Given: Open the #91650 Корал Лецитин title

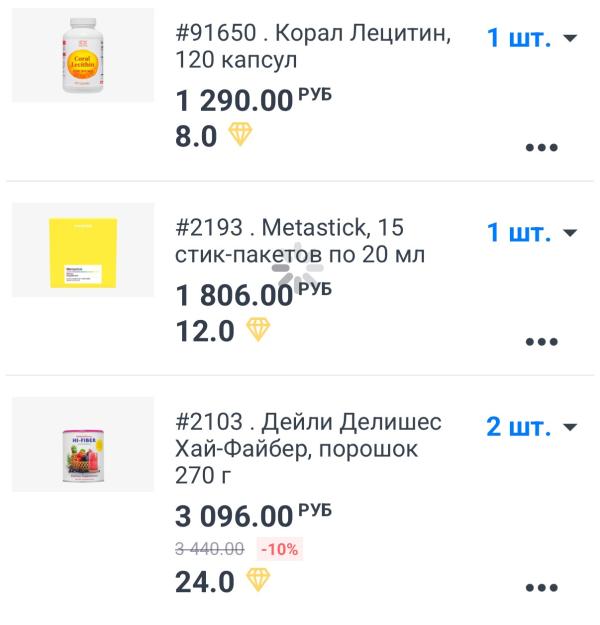Looking at the screenshot, I should (x=313, y=47).
